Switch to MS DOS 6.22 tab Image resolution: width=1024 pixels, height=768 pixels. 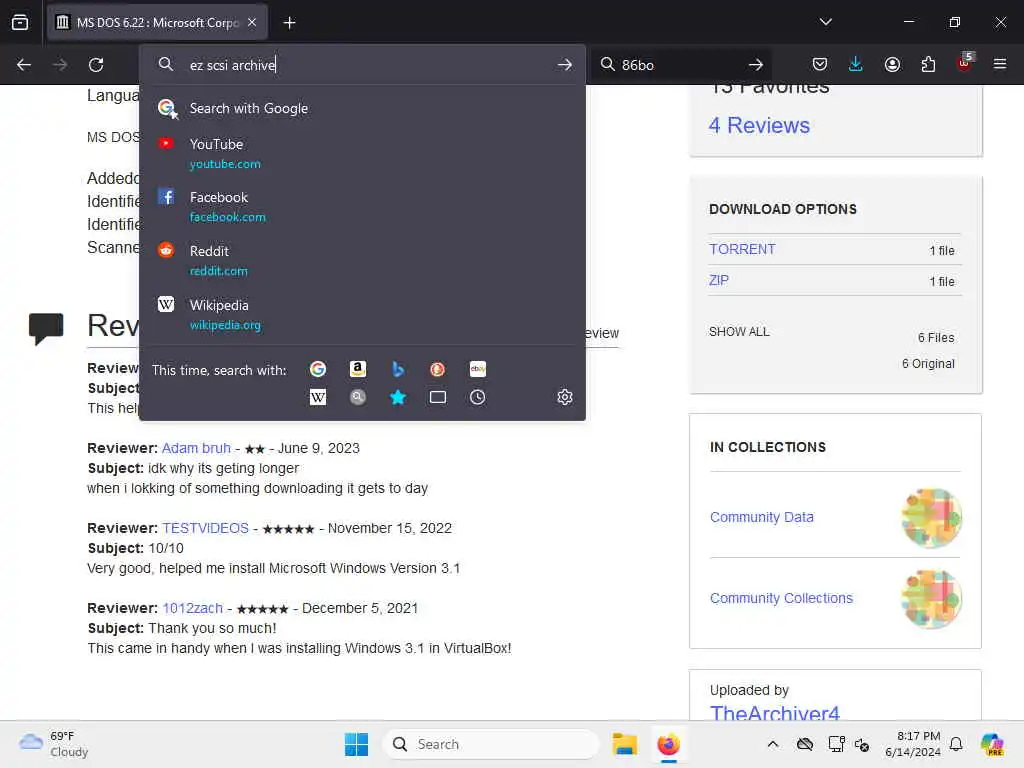point(157,22)
